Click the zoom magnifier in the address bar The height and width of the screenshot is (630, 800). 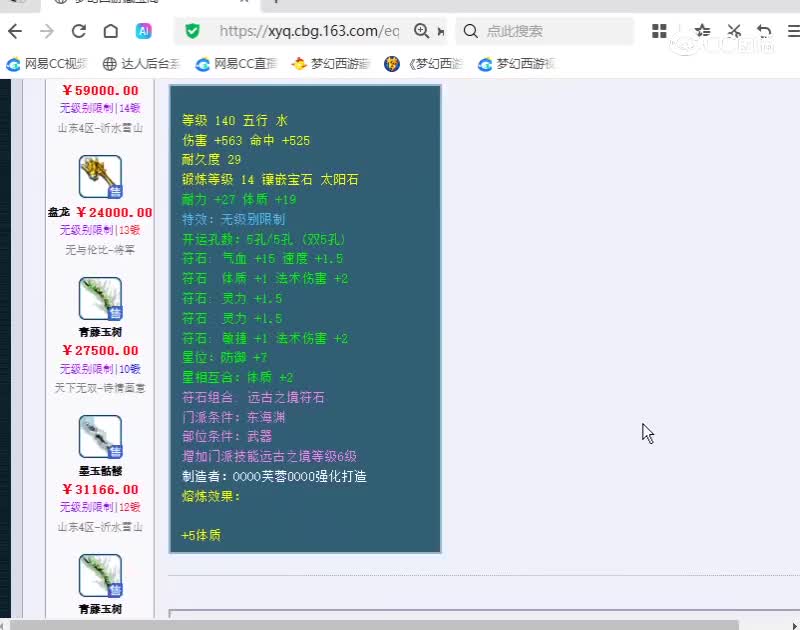422,31
